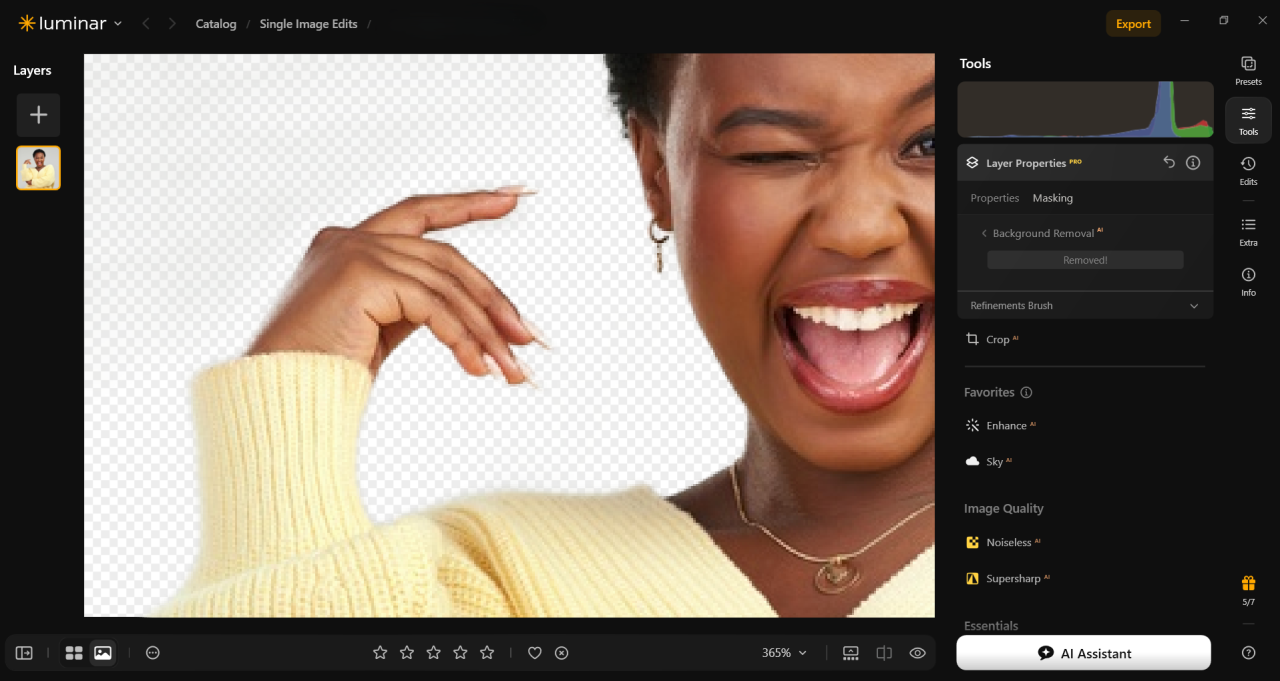The width and height of the screenshot is (1280, 681).
Task: Open the Enhance AI tool
Action: [1001, 425]
